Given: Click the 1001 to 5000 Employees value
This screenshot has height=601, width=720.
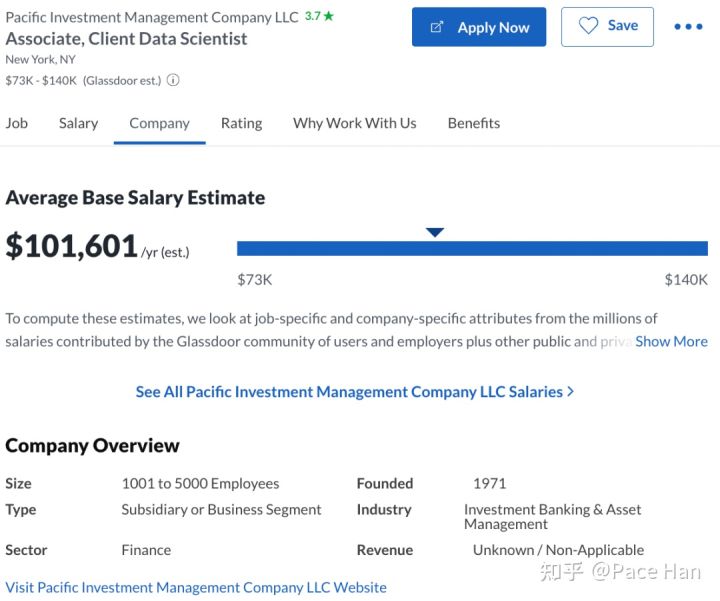Looking at the screenshot, I should click(200, 483).
